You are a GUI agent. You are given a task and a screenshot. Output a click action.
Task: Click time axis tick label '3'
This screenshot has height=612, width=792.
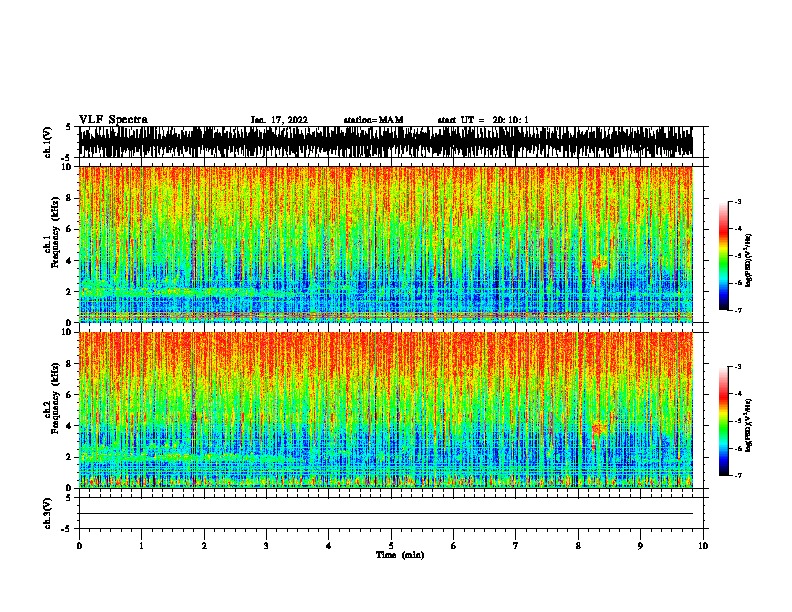(266, 546)
